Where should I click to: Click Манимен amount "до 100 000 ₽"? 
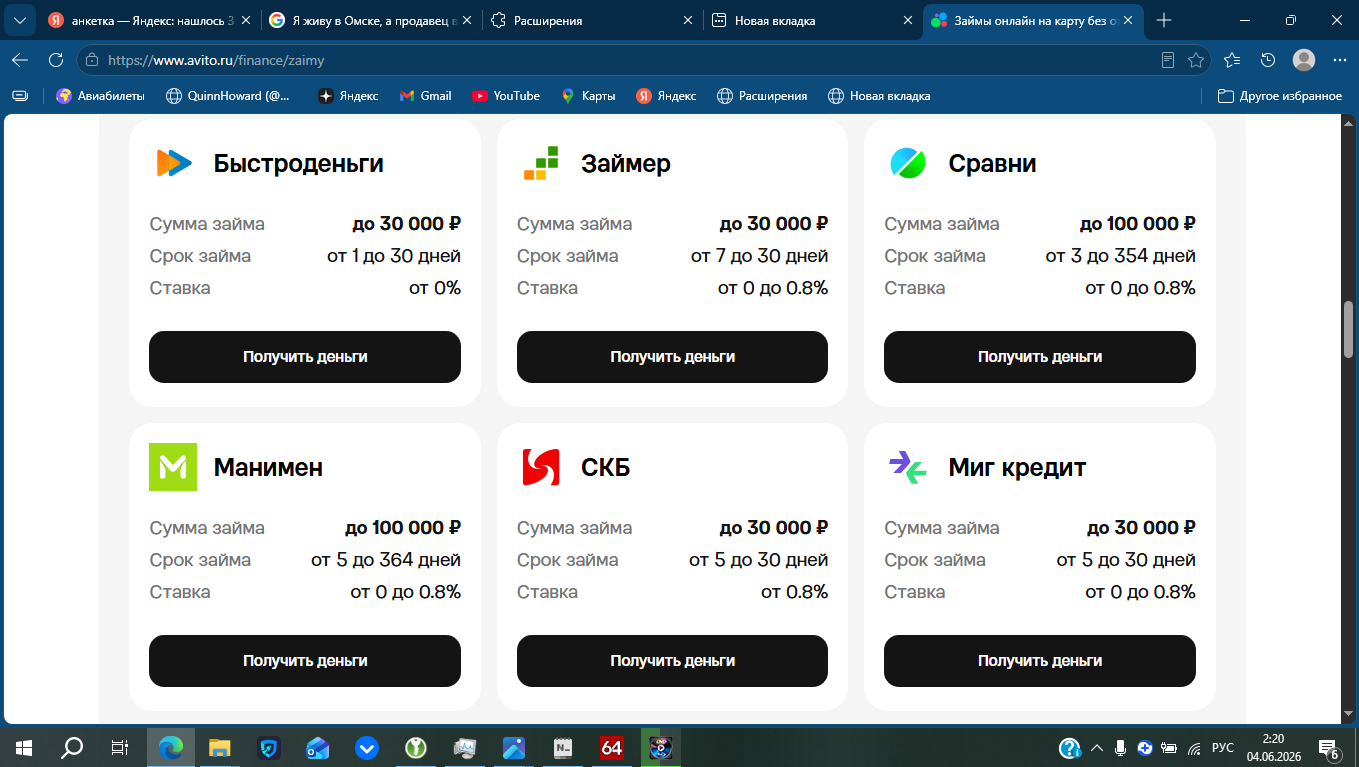(x=403, y=527)
